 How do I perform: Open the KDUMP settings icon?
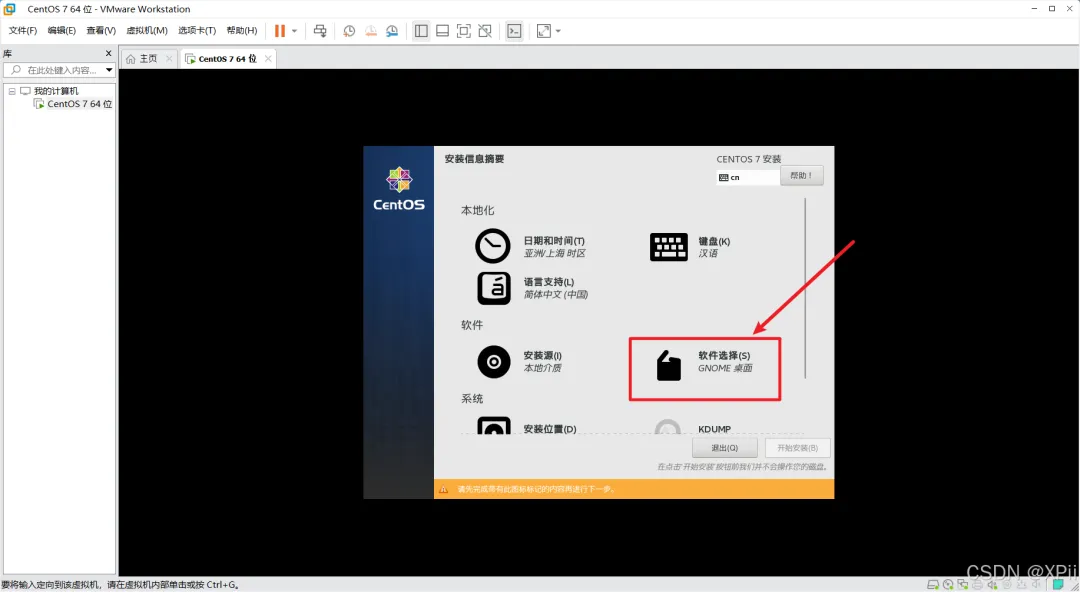point(667,427)
